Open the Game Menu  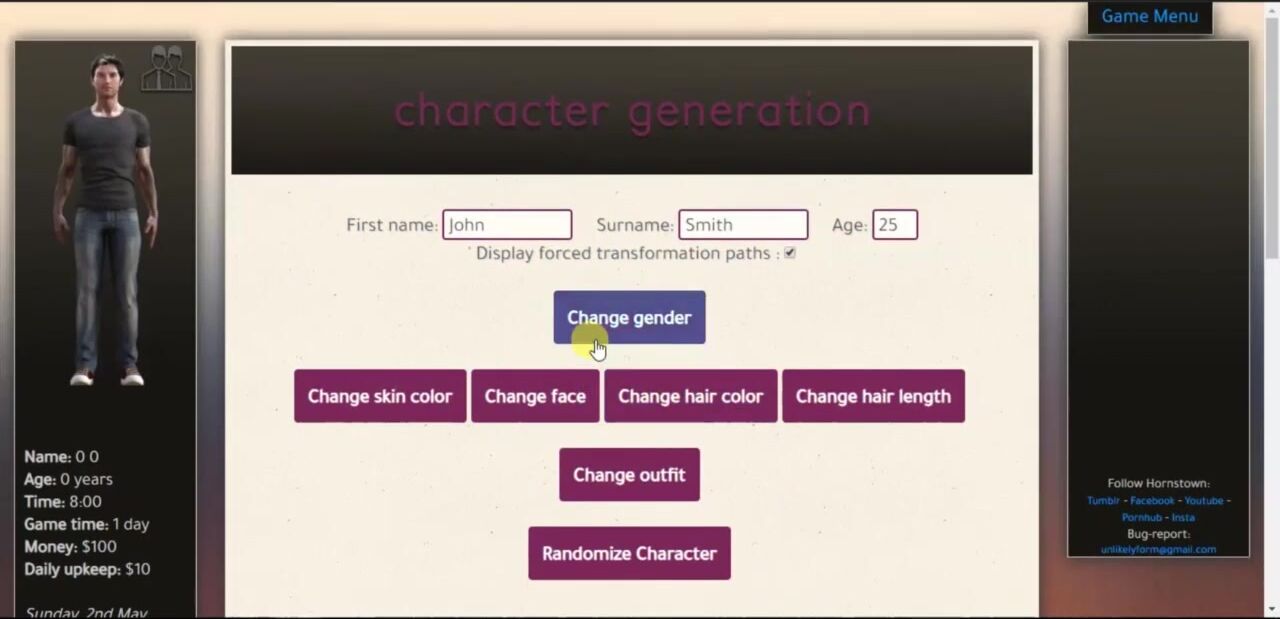coord(1149,17)
